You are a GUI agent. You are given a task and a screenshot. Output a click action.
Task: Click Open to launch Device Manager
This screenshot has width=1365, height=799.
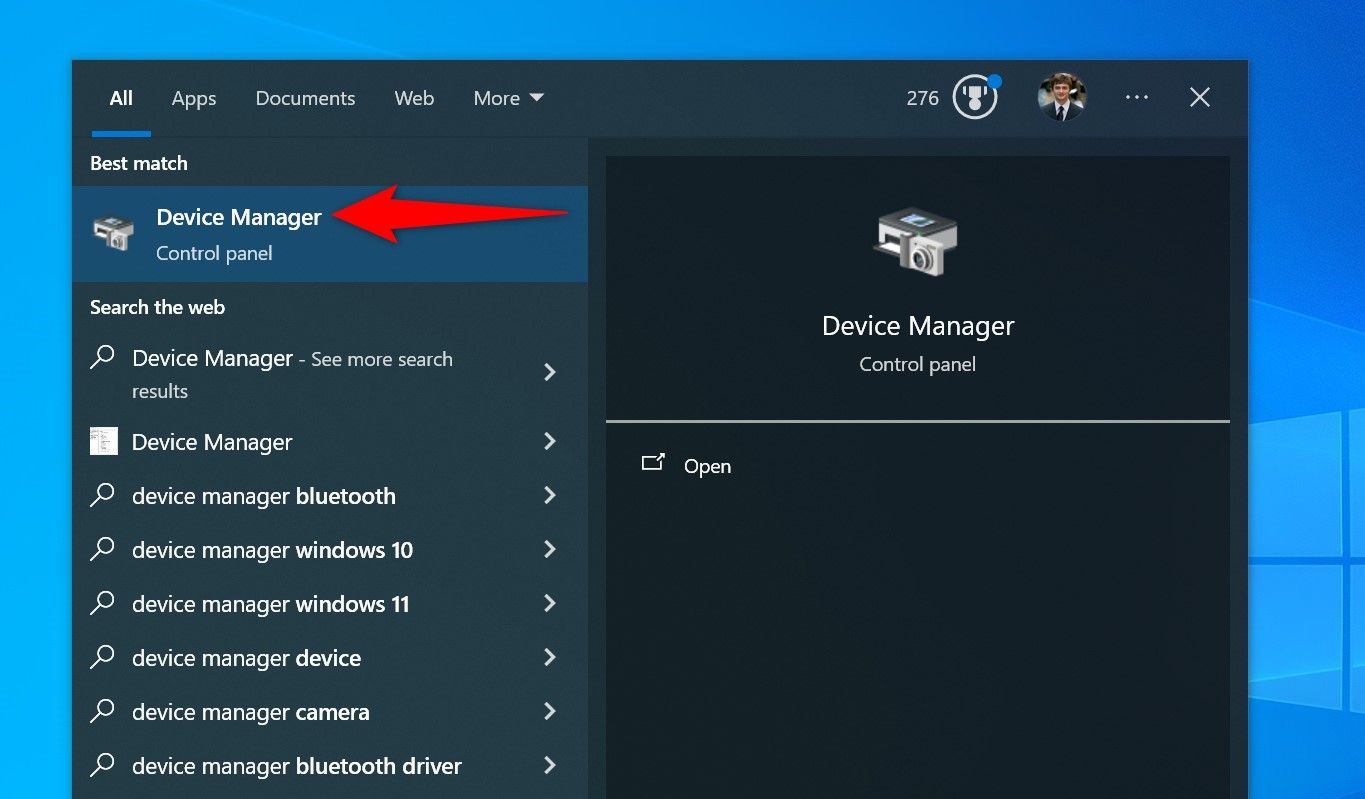[707, 466]
